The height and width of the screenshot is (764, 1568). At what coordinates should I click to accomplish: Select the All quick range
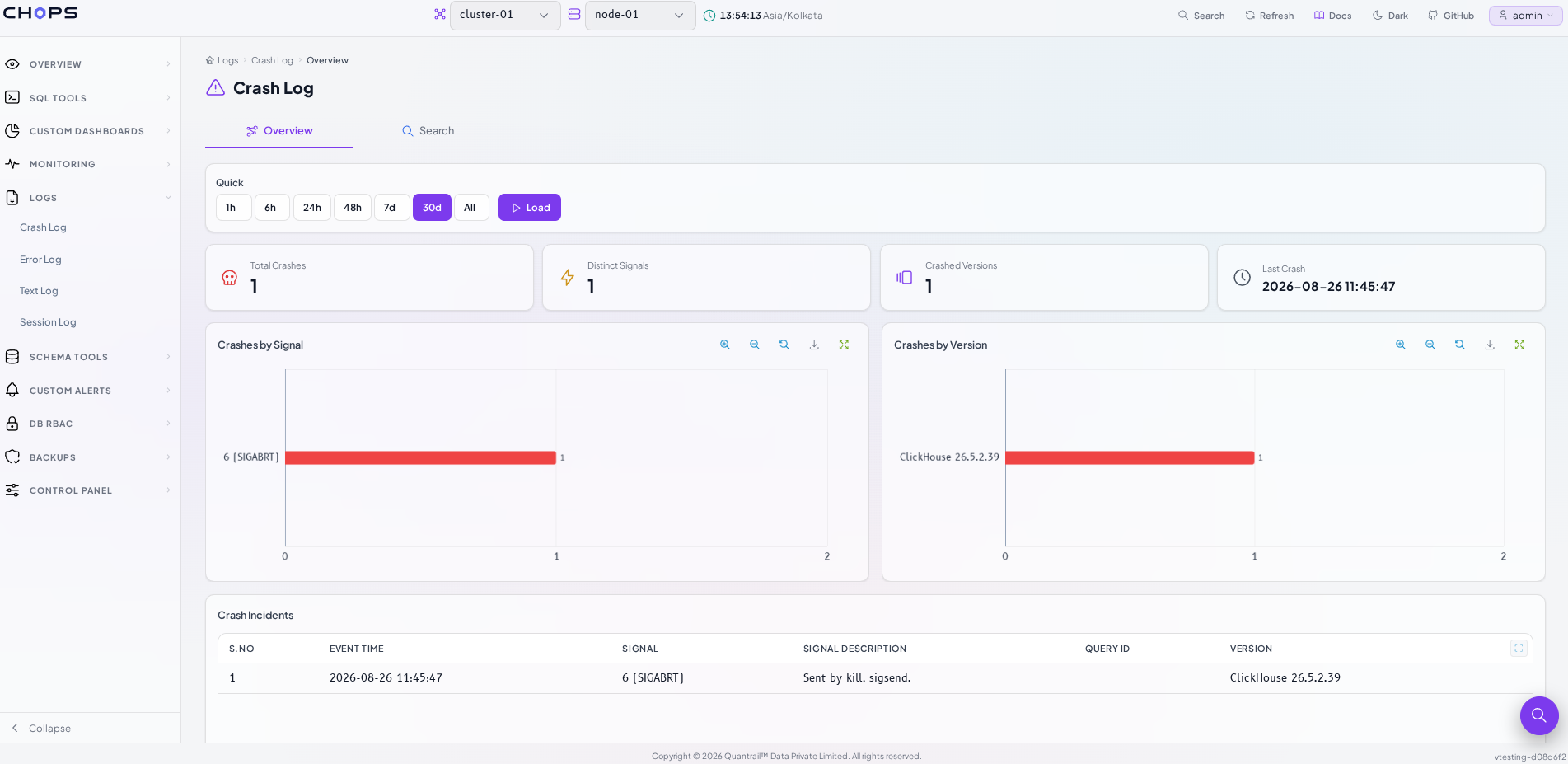tap(471, 208)
